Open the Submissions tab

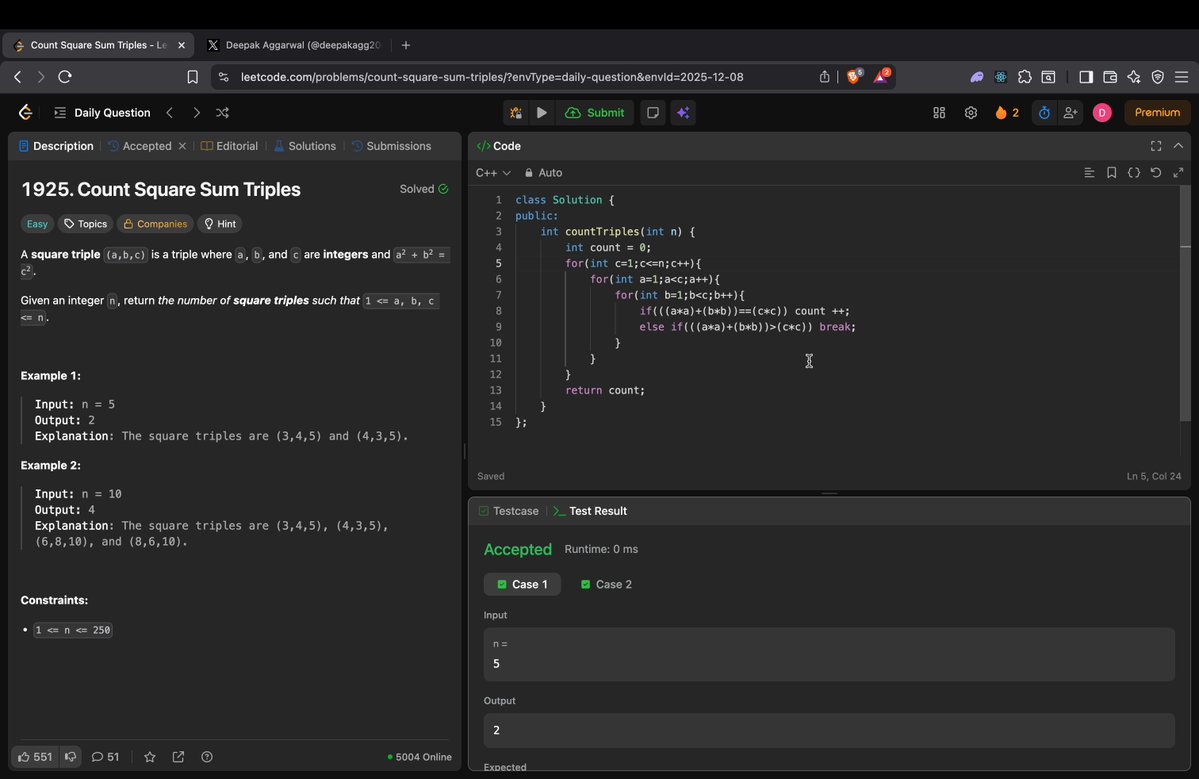pyautogui.click(x=391, y=146)
